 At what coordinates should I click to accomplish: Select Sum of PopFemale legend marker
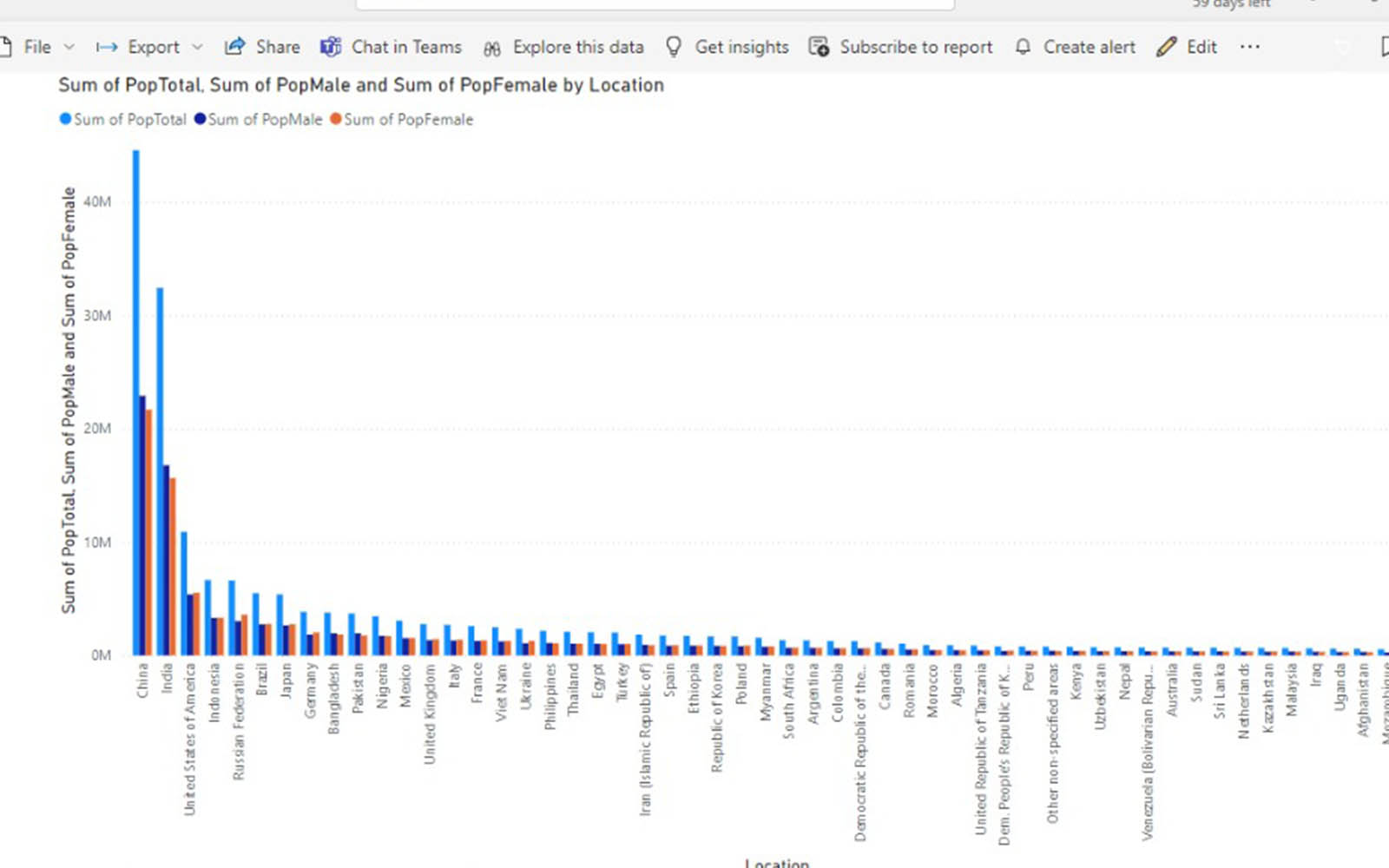click(x=335, y=119)
